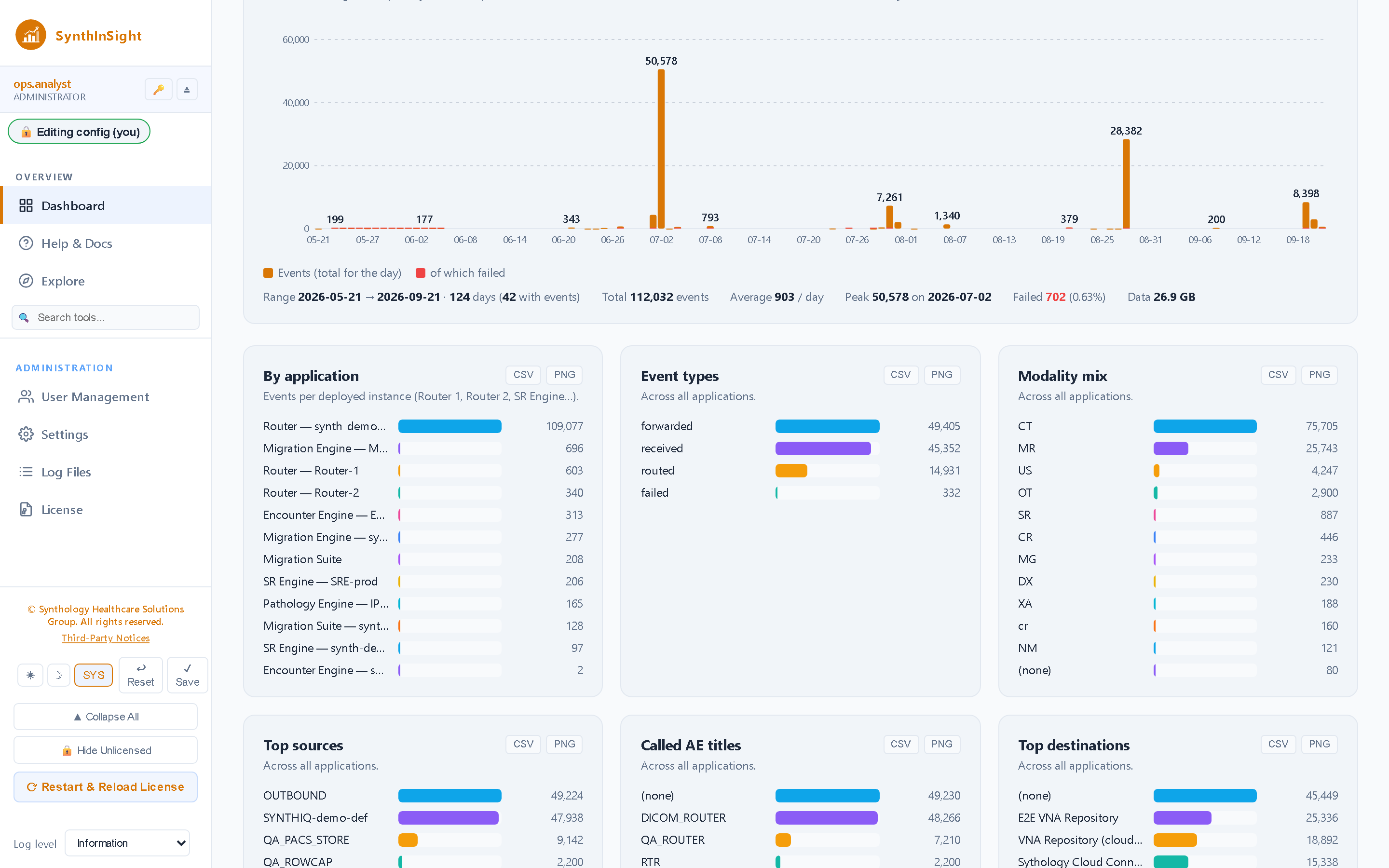The width and height of the screenshot is (1389, 868).
Task: Expand the user menu arrow button
Action: pyautogui.click(x=187, y=90)
